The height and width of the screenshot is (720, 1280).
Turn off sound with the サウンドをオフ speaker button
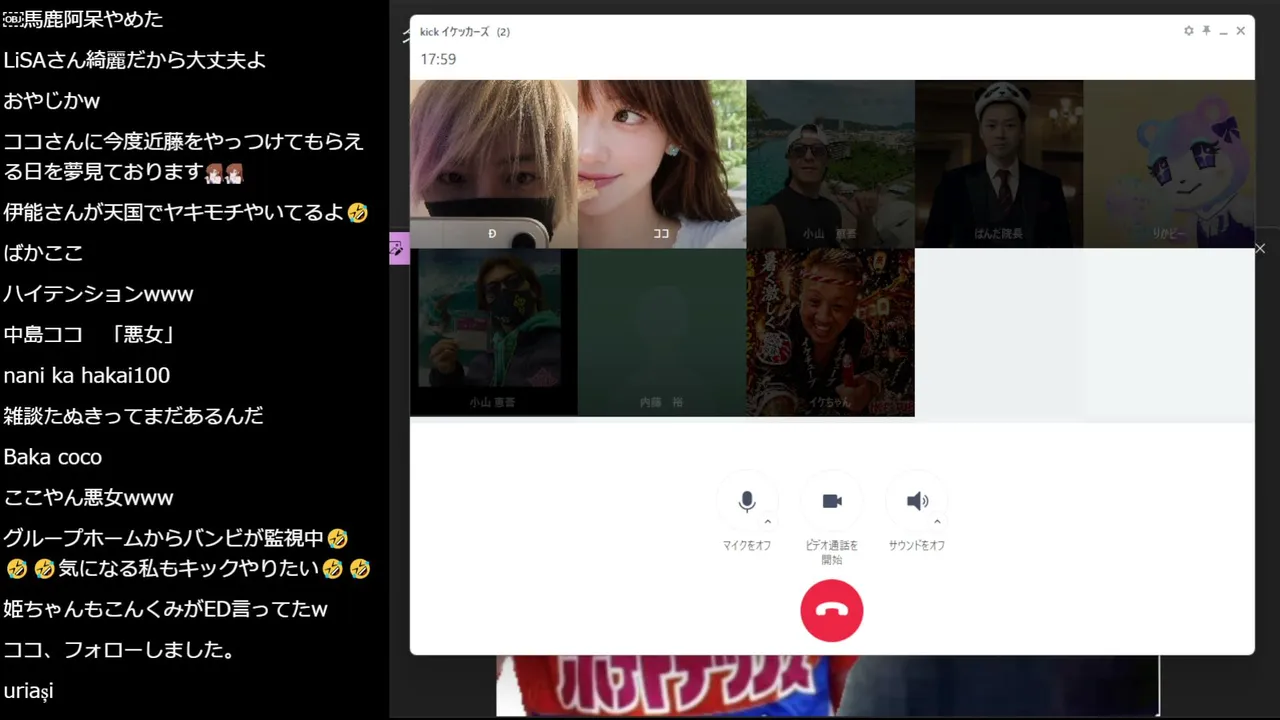pyautogui.click(x=916, y=502)
